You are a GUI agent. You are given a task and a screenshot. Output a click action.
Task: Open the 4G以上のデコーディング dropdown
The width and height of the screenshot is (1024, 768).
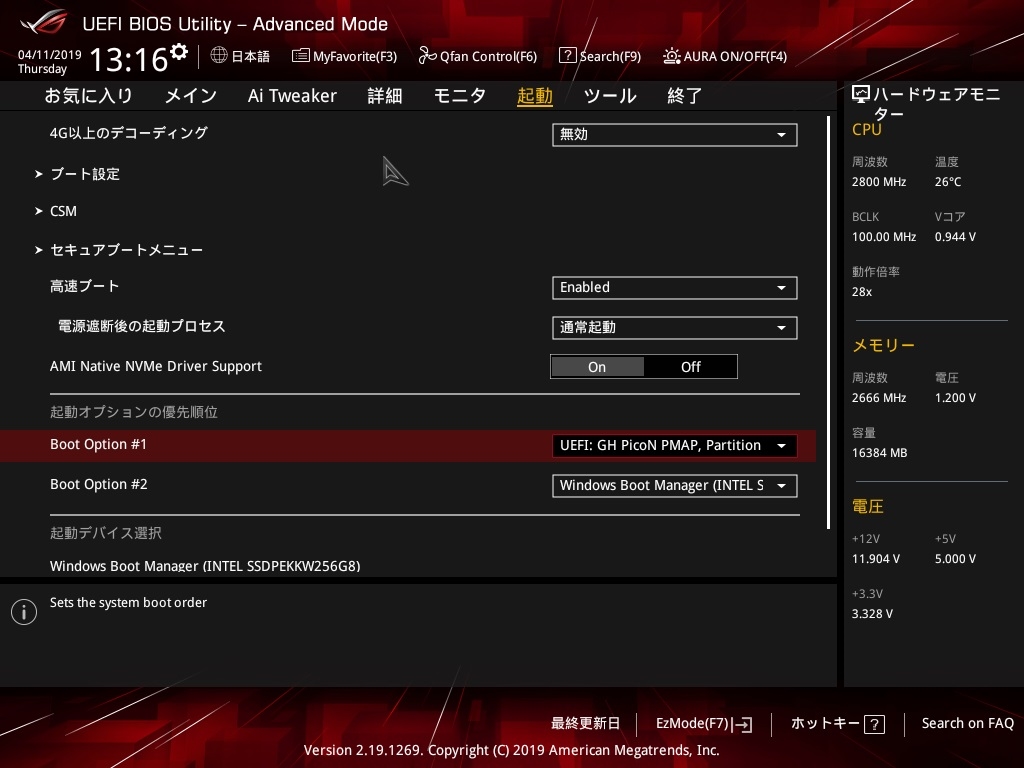[x=675, y=135]
